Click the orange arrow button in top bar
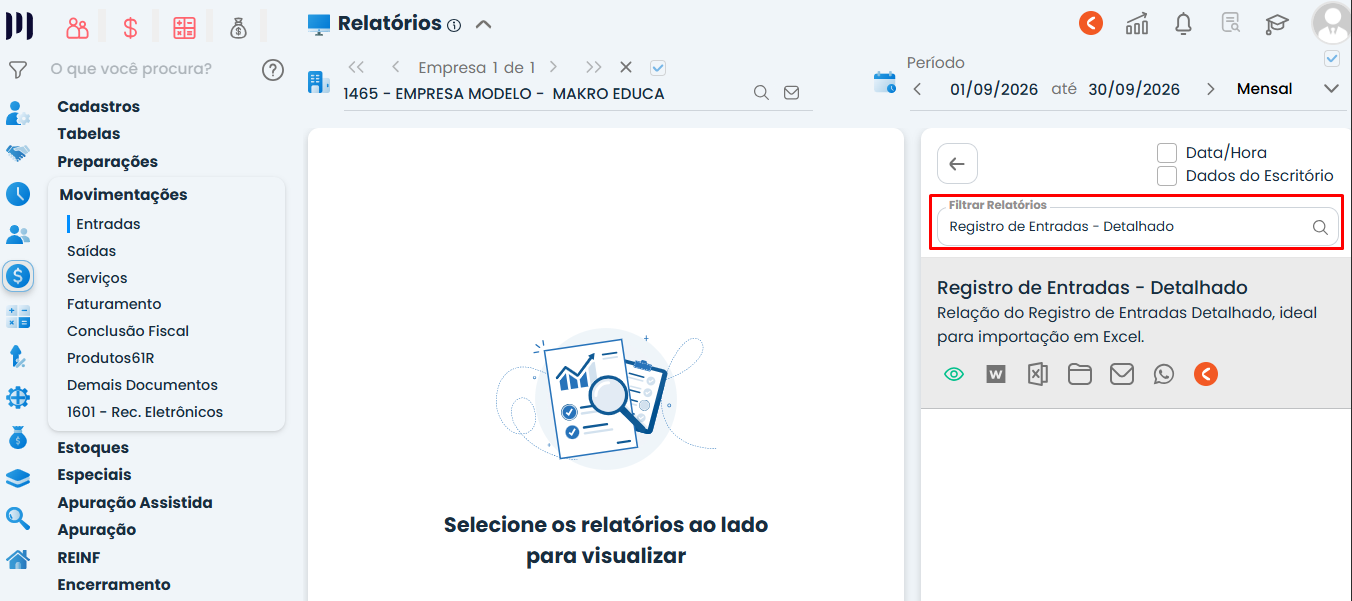Screen dimensions: 1352x601 [x=1091, y=22]
